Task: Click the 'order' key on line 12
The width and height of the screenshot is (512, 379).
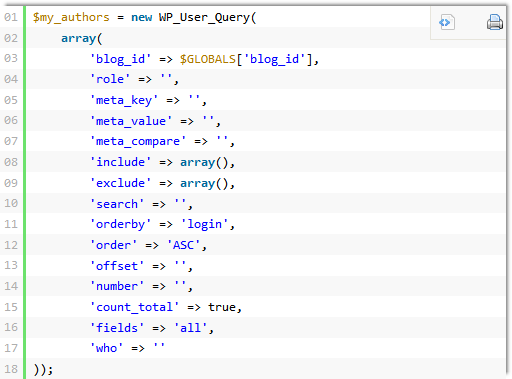Action: pyautogui.click(x=113, y=245)
